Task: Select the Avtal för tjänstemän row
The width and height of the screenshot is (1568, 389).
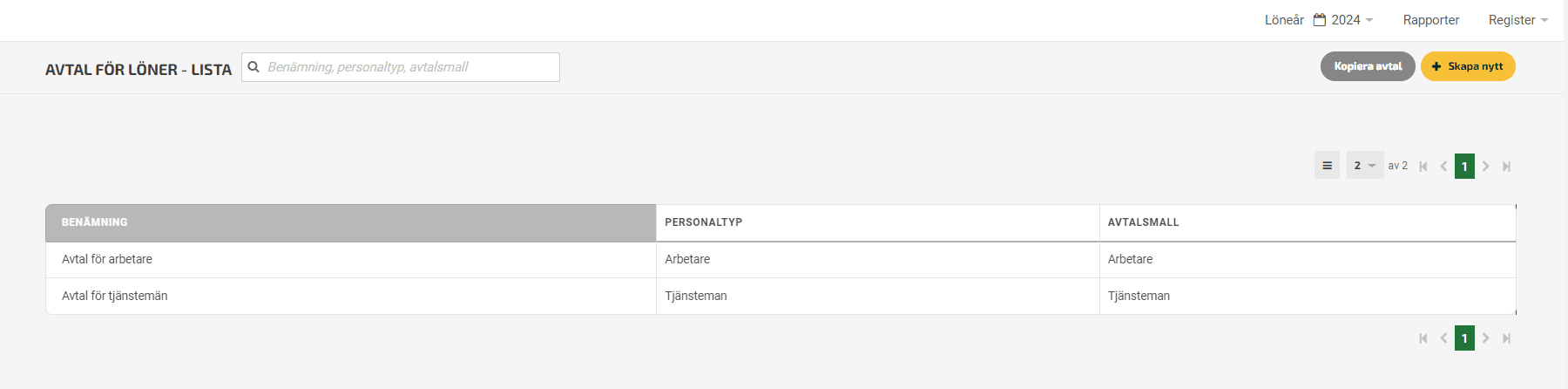Action: 781,296
